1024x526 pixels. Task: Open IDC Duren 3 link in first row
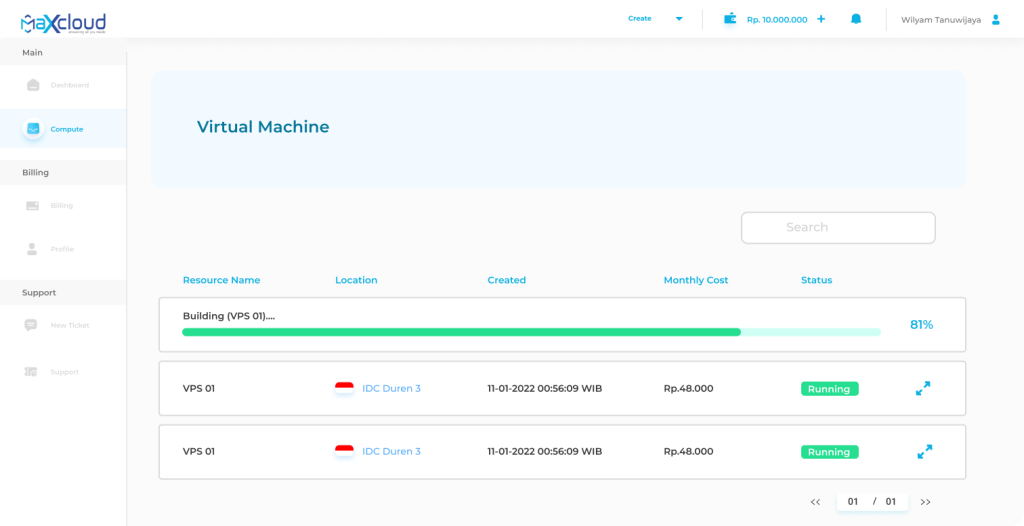coord(391,388)
